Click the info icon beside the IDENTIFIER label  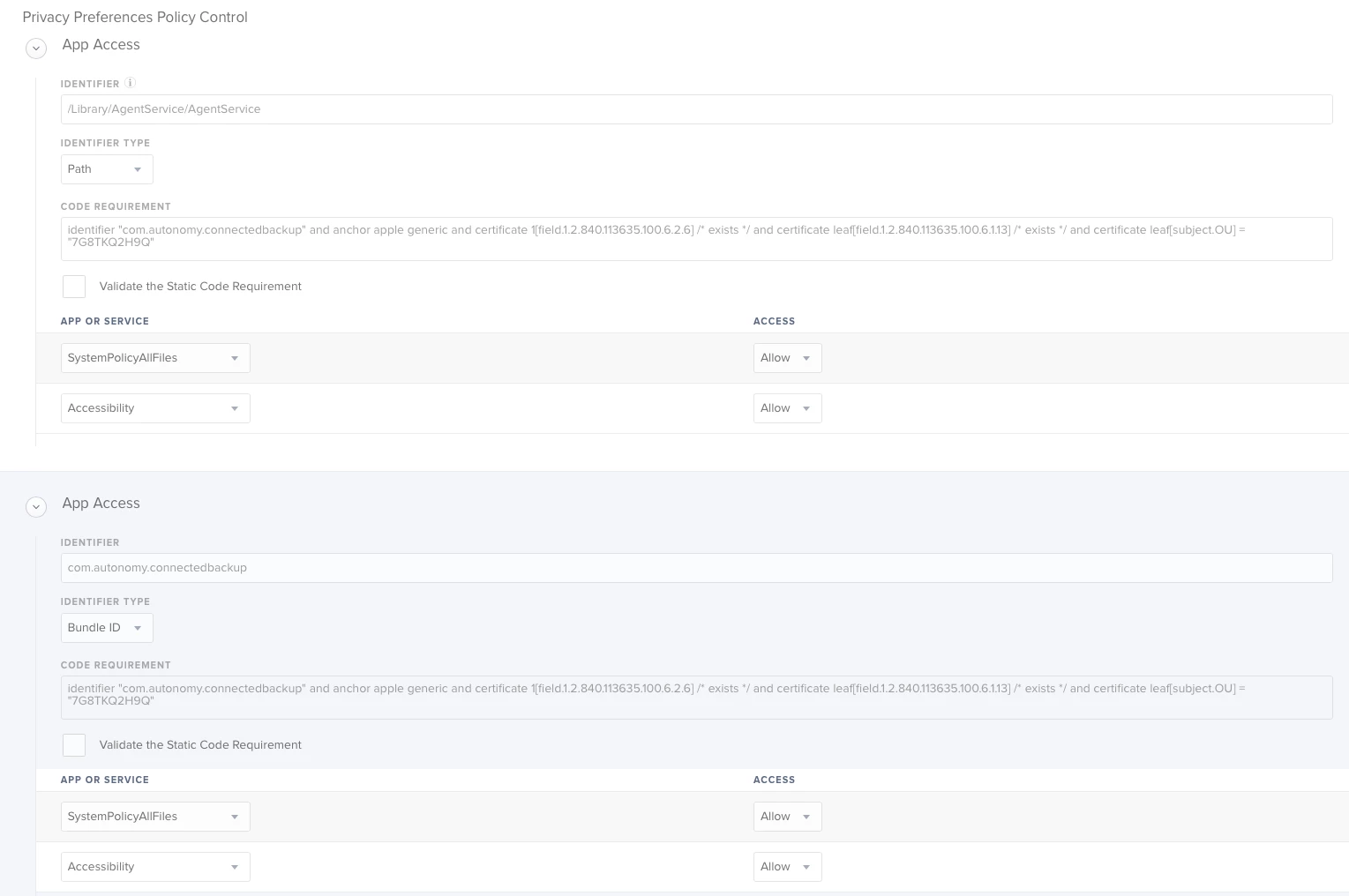tap(130, 83)
